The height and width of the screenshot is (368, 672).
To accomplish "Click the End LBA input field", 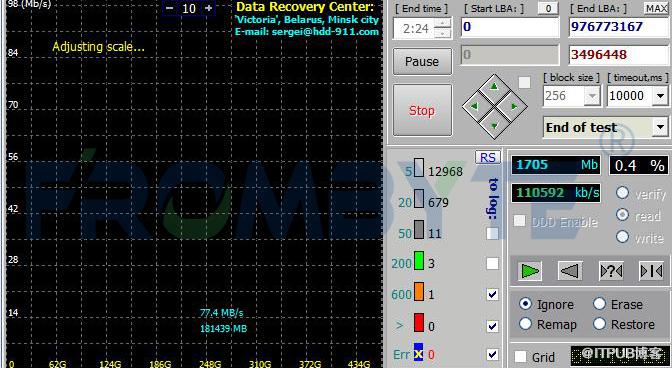I will 618,27.
